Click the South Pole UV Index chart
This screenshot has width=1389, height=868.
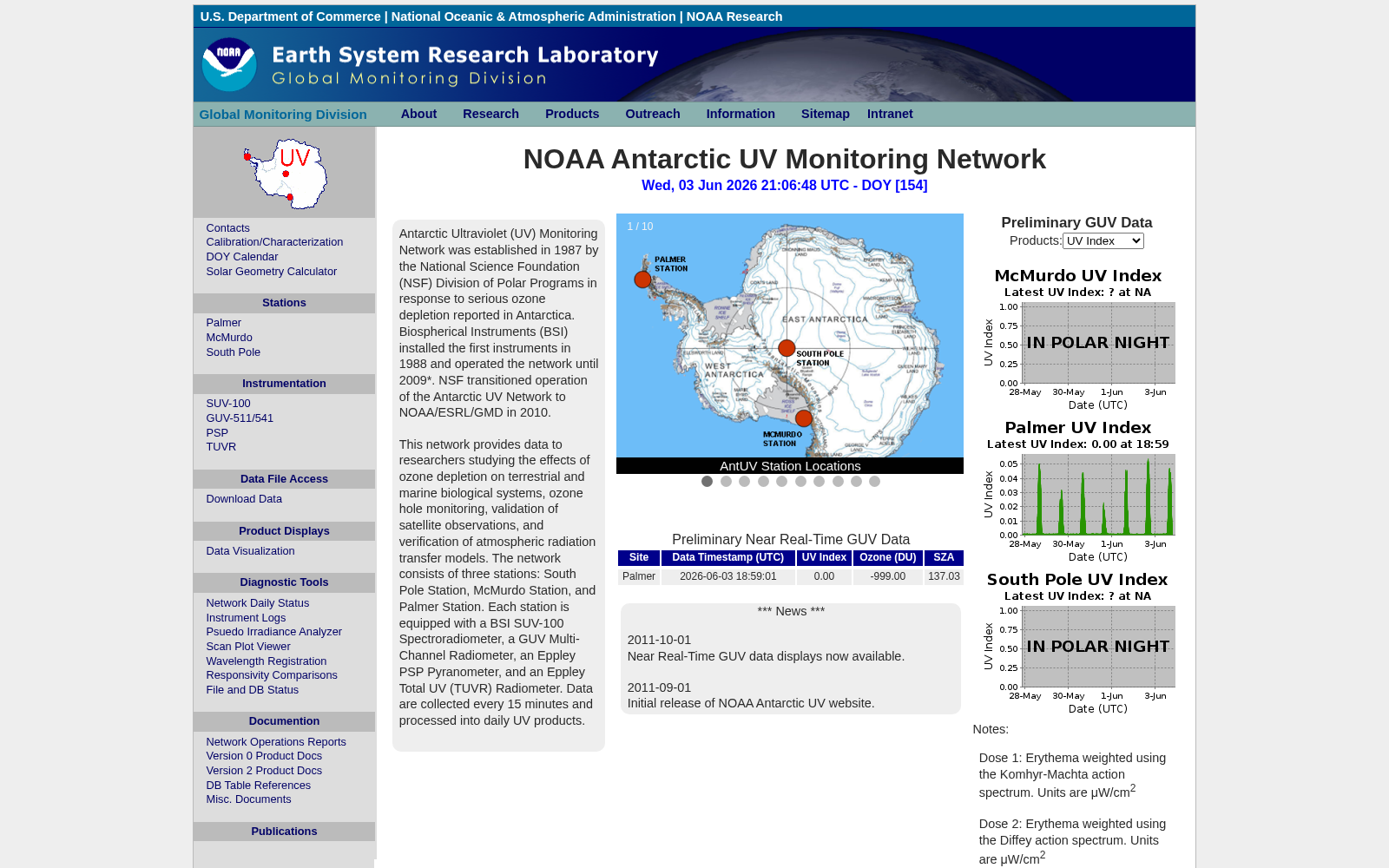point(1077,642)
